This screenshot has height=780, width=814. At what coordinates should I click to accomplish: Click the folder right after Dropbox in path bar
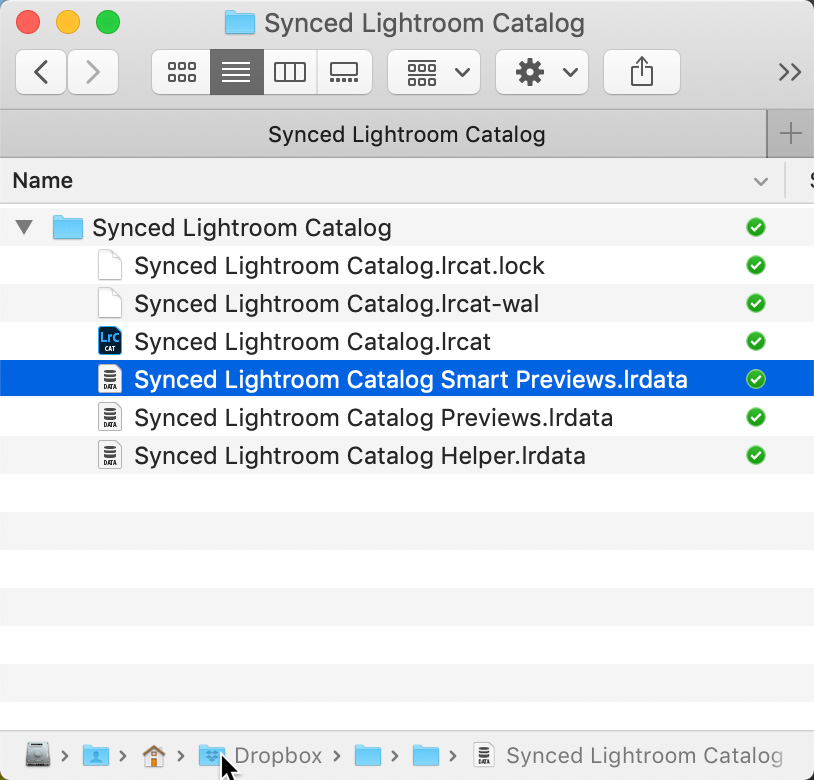[368, 756]
